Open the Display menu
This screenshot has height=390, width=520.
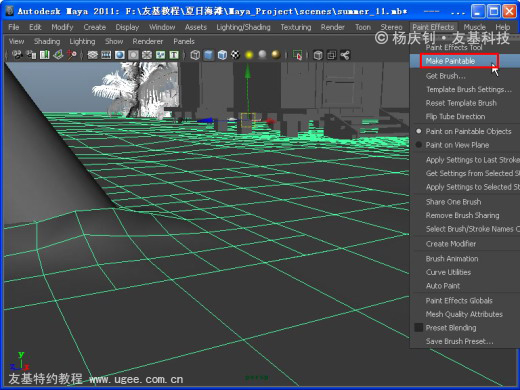[127, 27]
